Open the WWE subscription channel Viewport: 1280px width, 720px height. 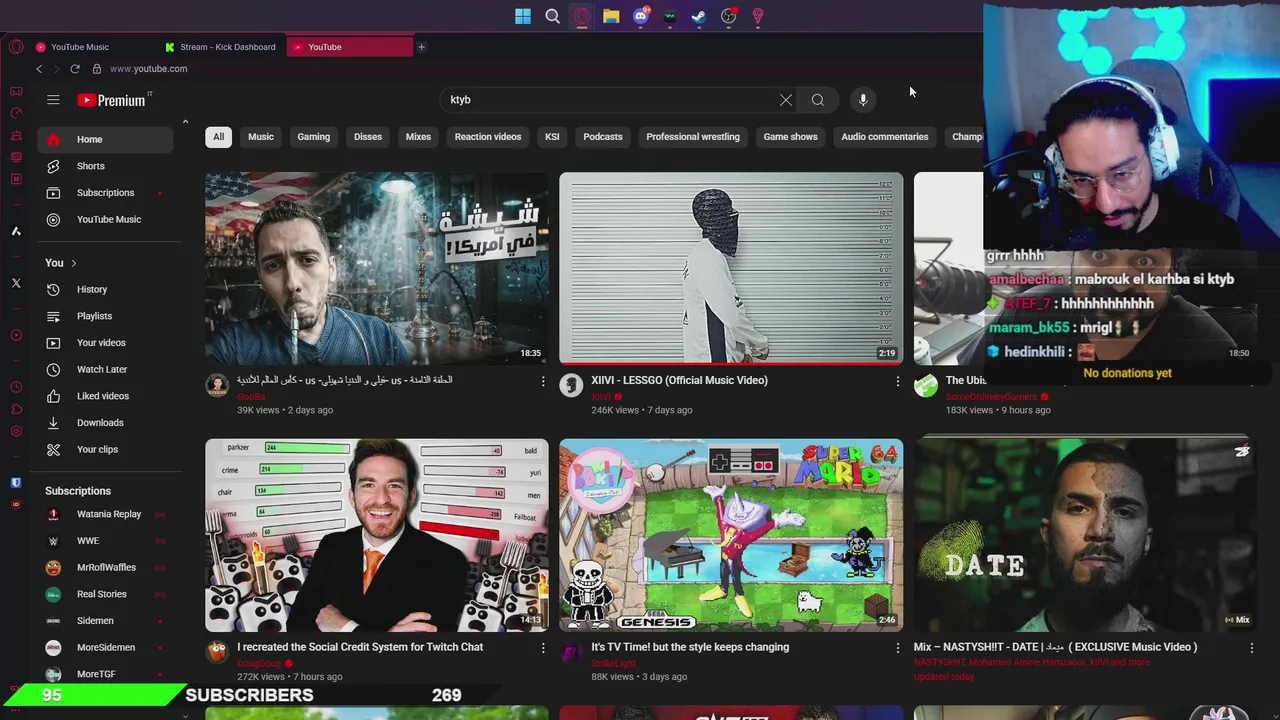[x=105, y=541]
